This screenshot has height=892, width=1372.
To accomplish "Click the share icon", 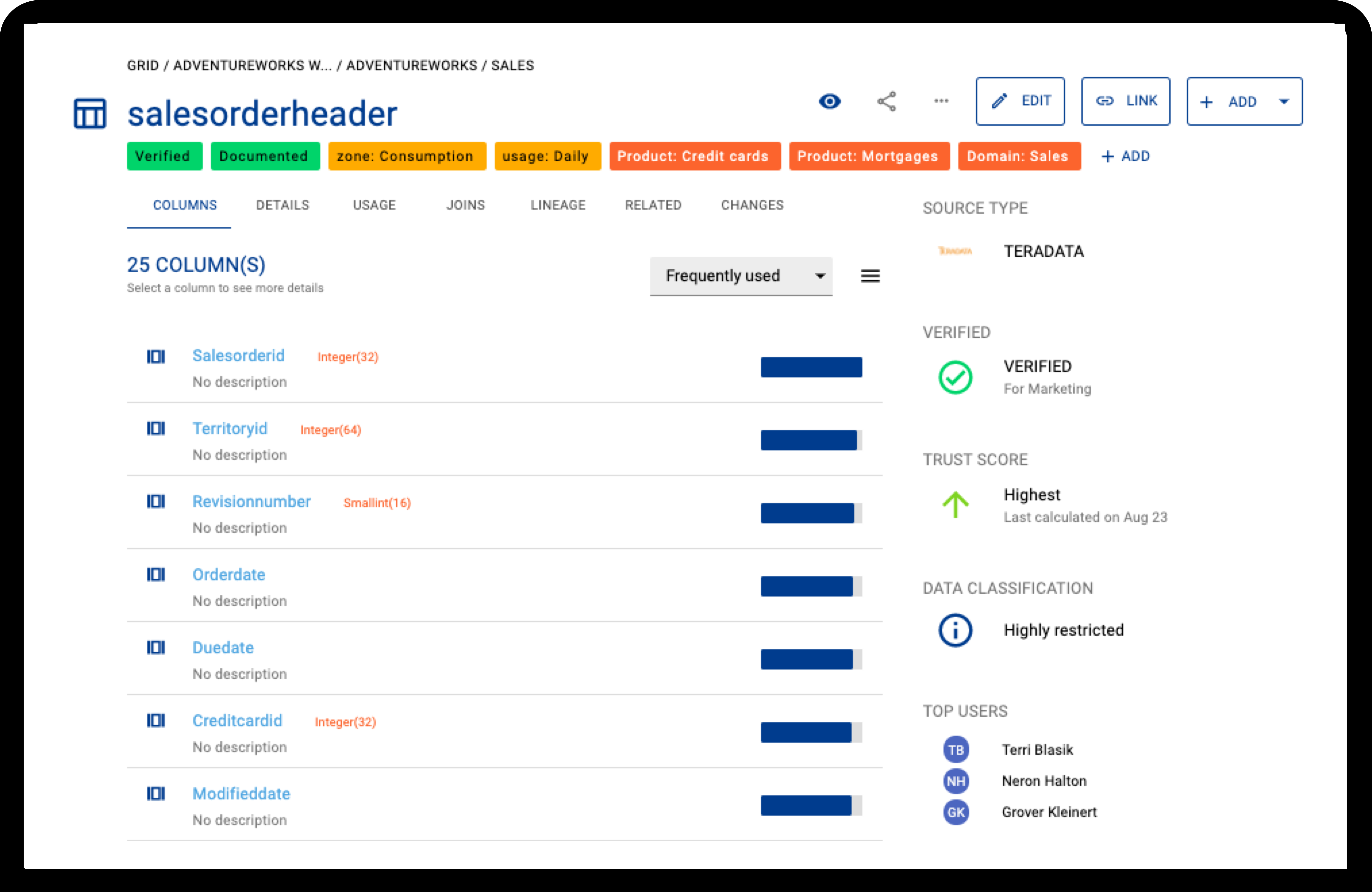I will [x=886, y=101].
